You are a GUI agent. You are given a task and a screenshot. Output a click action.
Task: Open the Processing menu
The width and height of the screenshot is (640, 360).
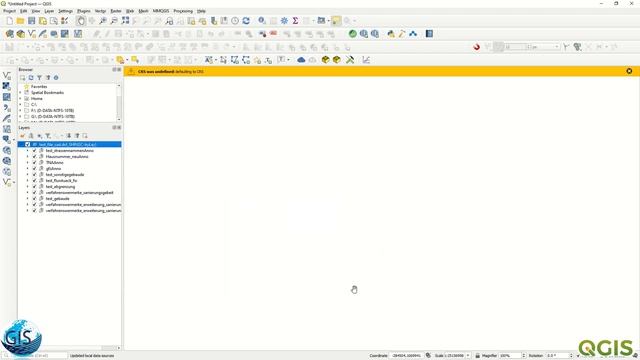click(x=183, y=11)
